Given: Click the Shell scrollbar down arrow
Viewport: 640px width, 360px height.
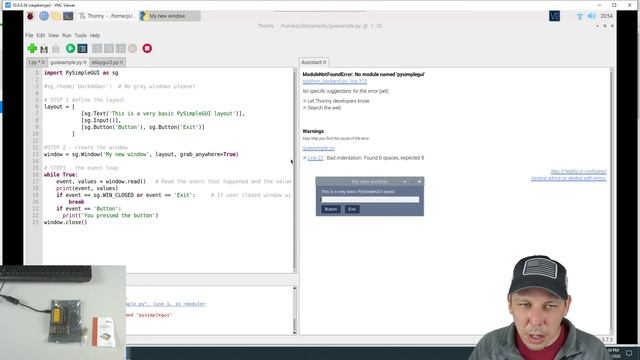Looking at the screenshot, I should 294,332.
